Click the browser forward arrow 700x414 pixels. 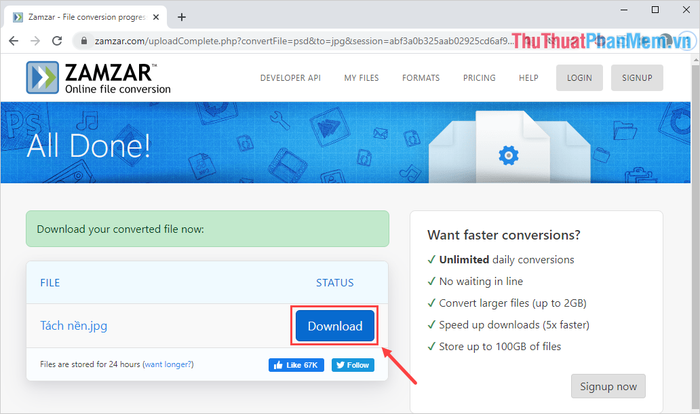coord(35,41)
